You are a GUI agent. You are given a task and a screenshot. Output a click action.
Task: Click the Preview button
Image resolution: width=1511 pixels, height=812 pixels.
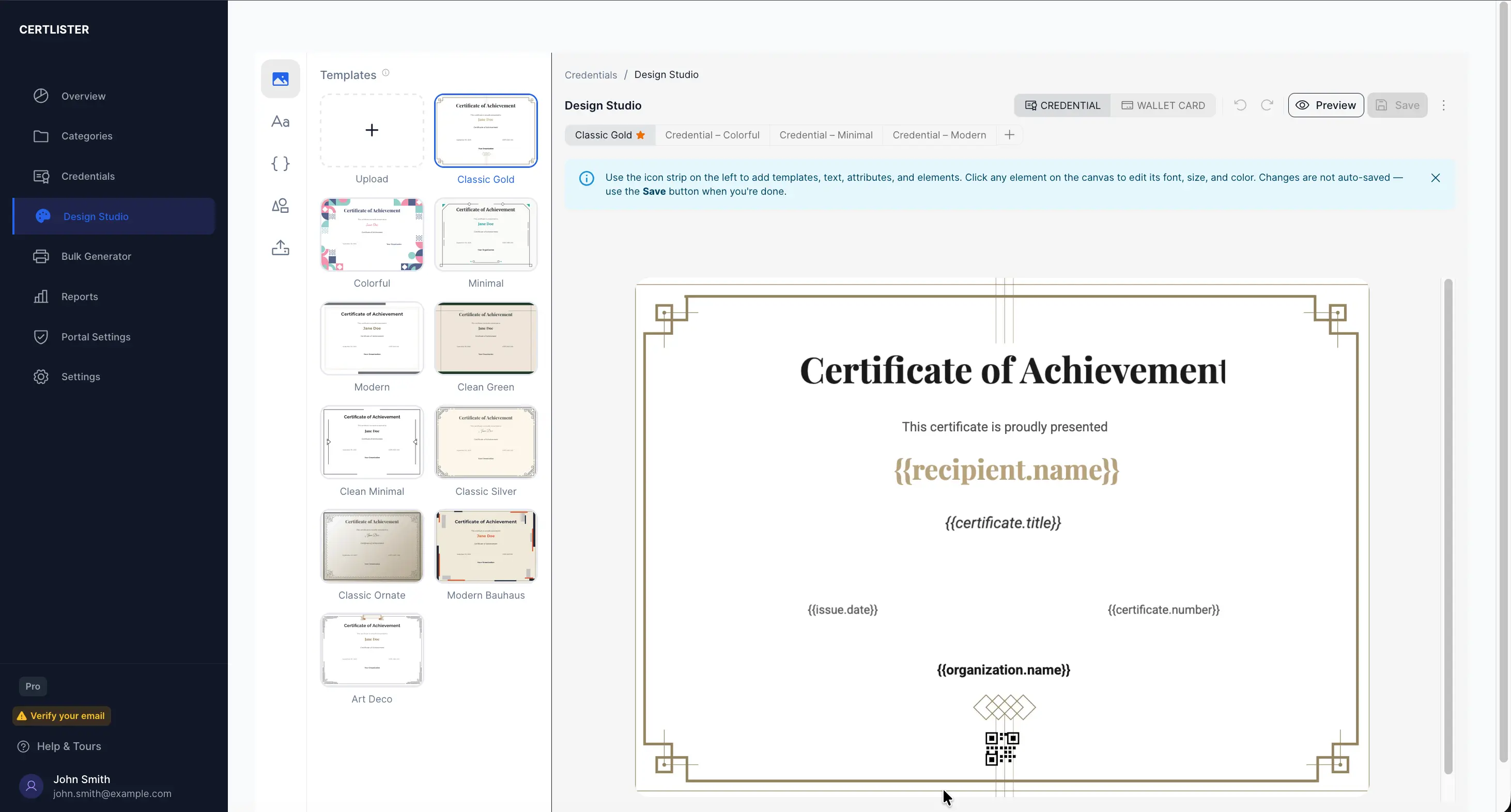(1325, 105)
